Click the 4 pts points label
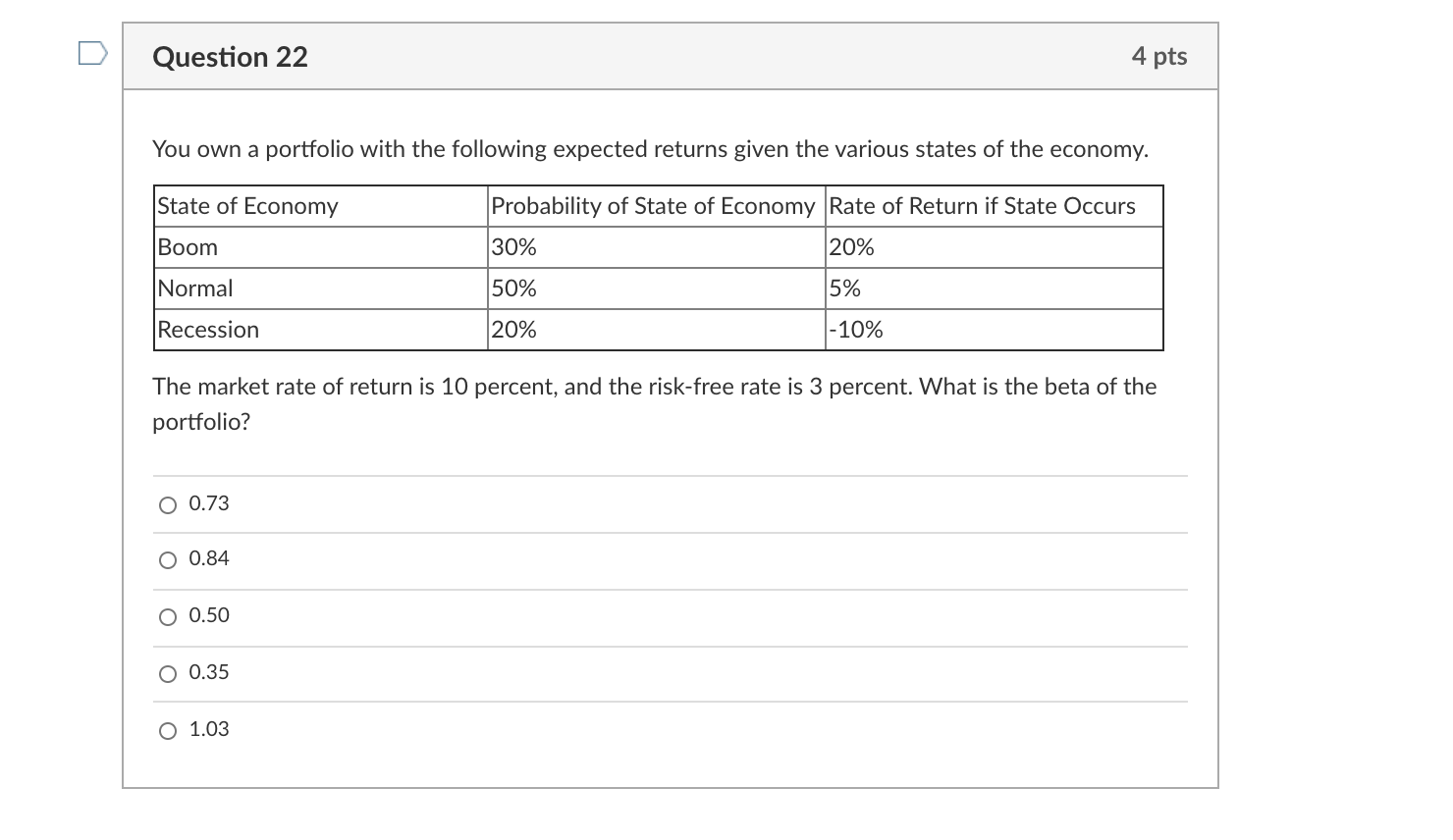 1158,56
